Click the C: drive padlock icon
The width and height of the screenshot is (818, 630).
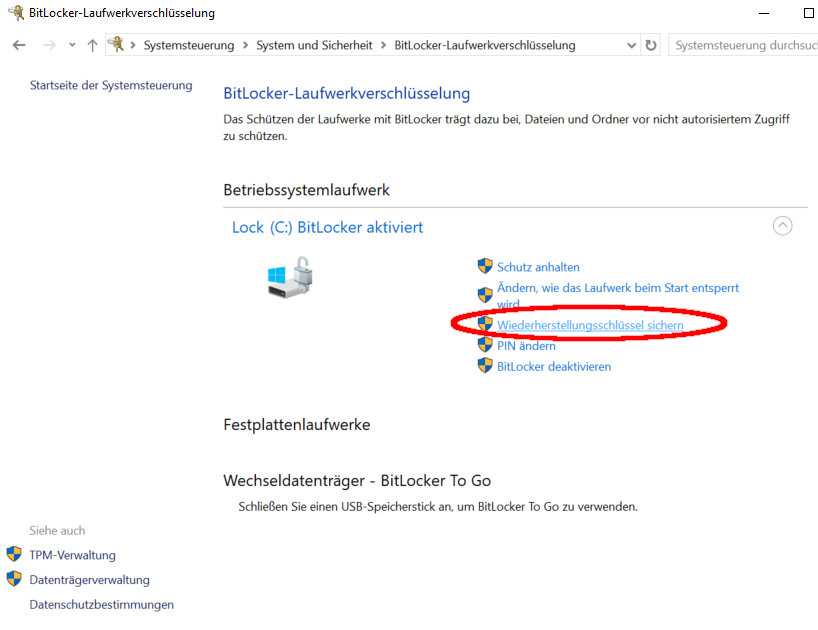coord(290,277)
